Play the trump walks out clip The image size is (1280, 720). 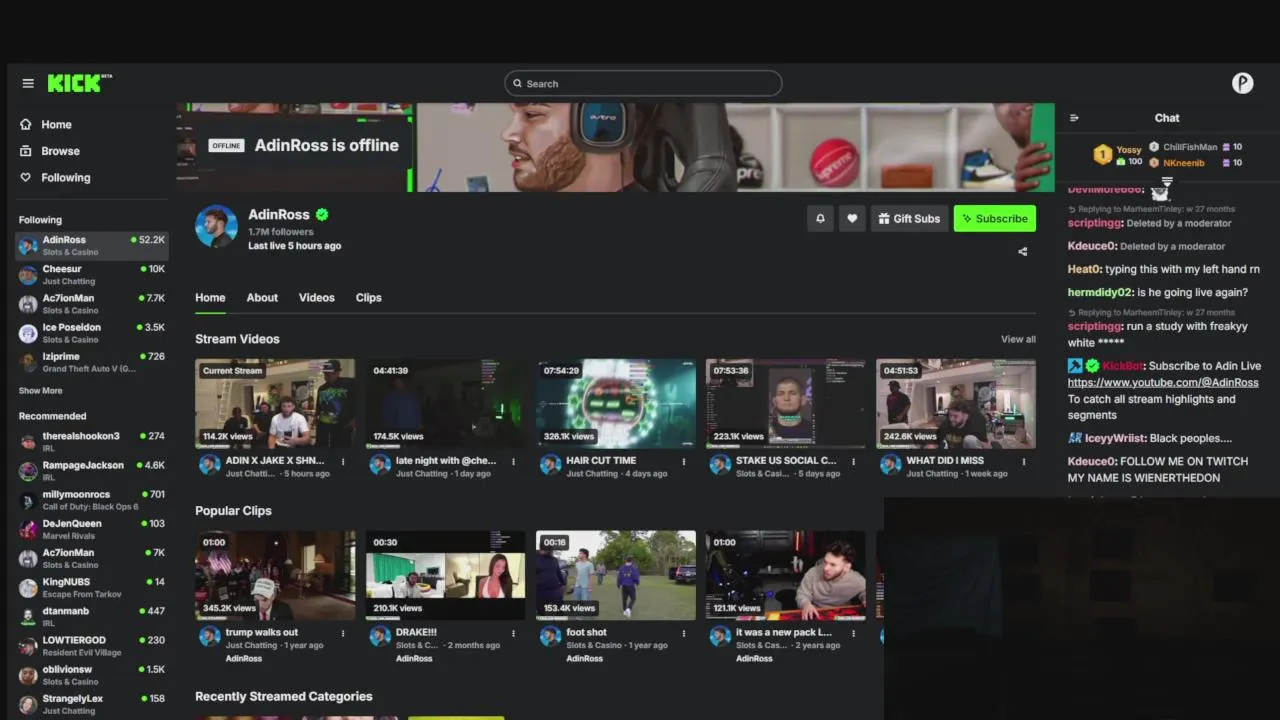[x=275, y=575]
